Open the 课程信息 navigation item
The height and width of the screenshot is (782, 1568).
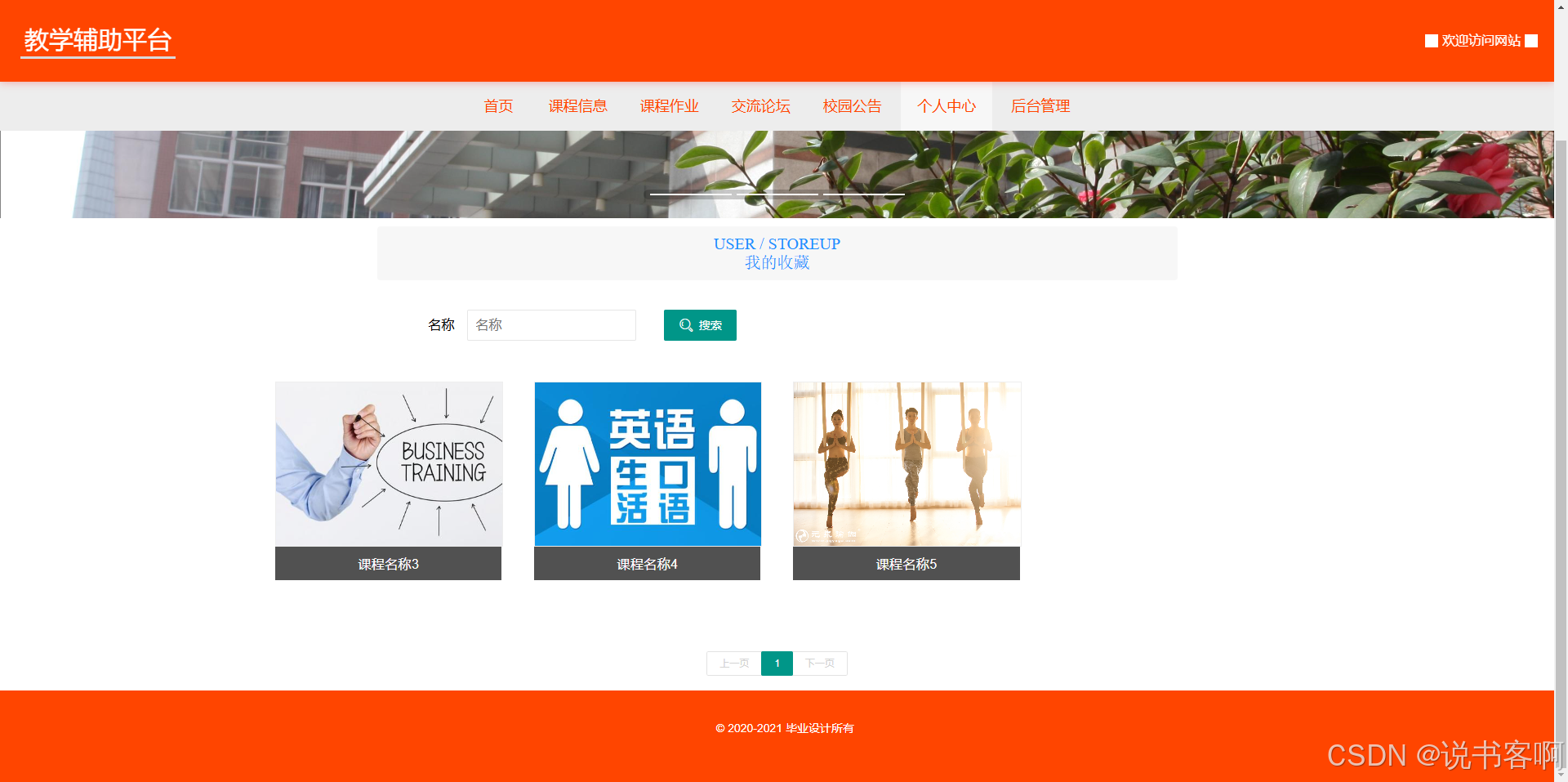[577, 106]
